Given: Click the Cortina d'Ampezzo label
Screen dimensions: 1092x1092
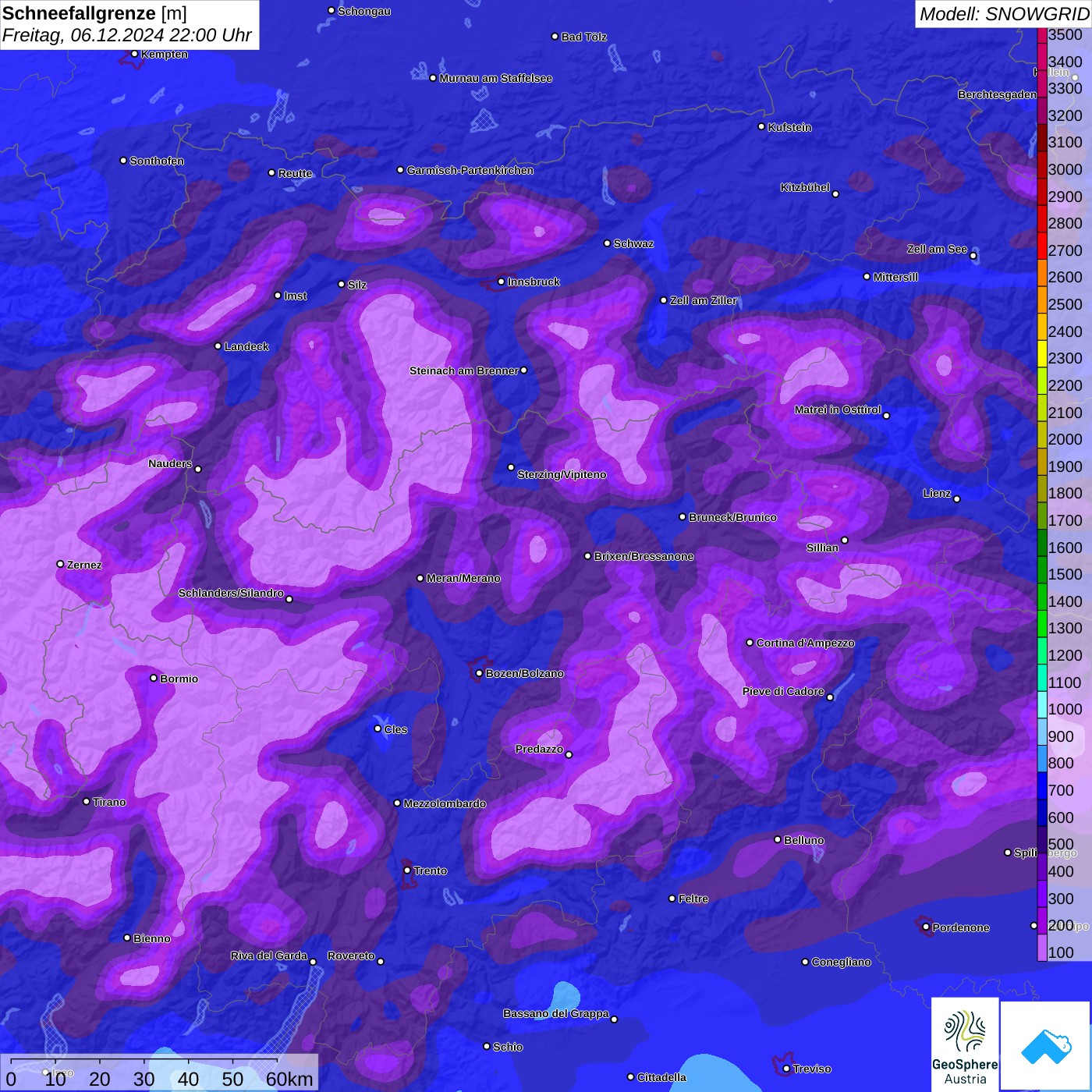Looking at the screenshot, I should point(805,643).
